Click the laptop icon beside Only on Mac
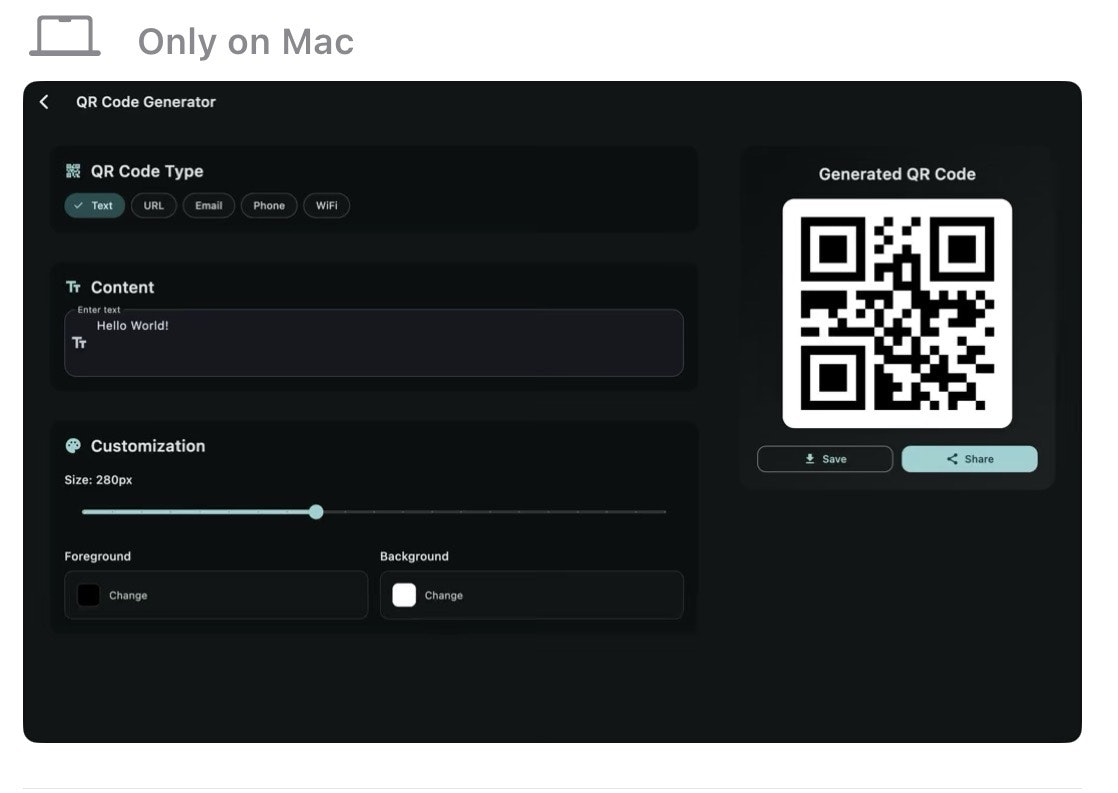 coord(65,36)
